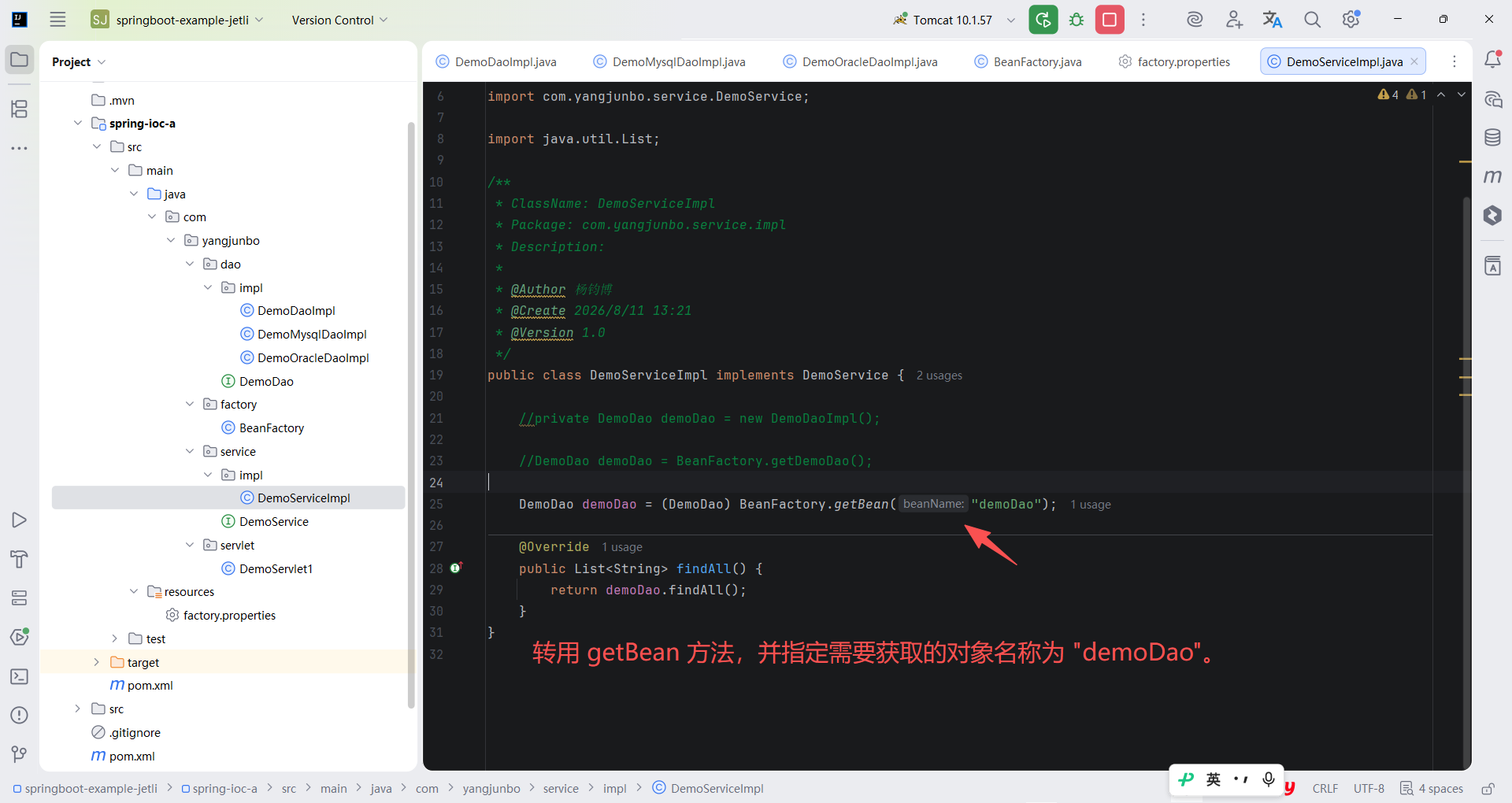Collapse the servlet package
1512x803 pixels.
tap(189, 545)
